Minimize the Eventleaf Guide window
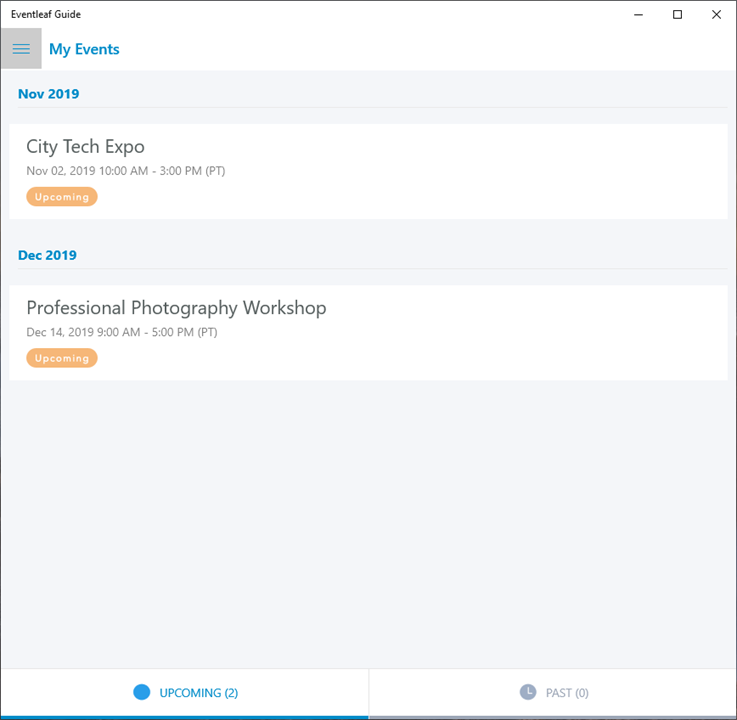 [x=638, y=15]
